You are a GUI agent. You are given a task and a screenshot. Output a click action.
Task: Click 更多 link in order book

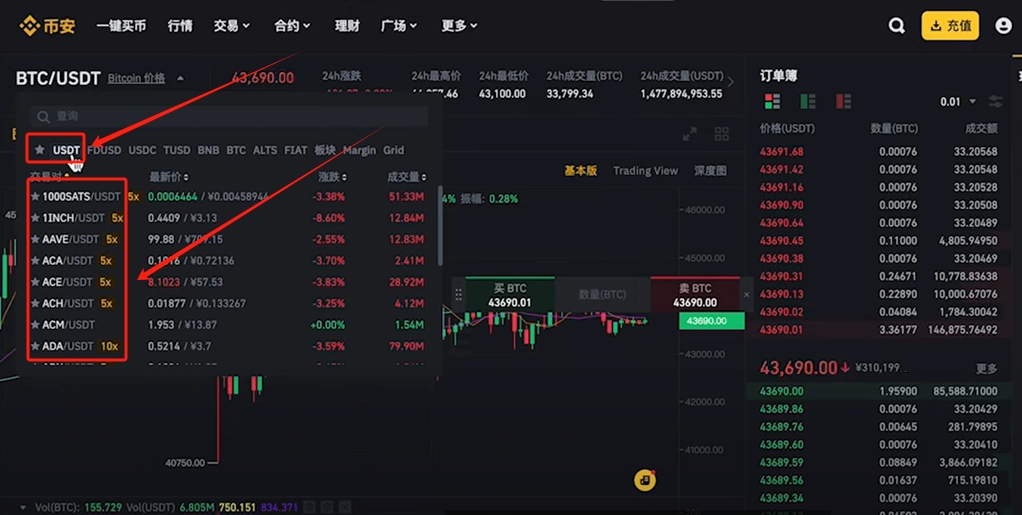986,369
